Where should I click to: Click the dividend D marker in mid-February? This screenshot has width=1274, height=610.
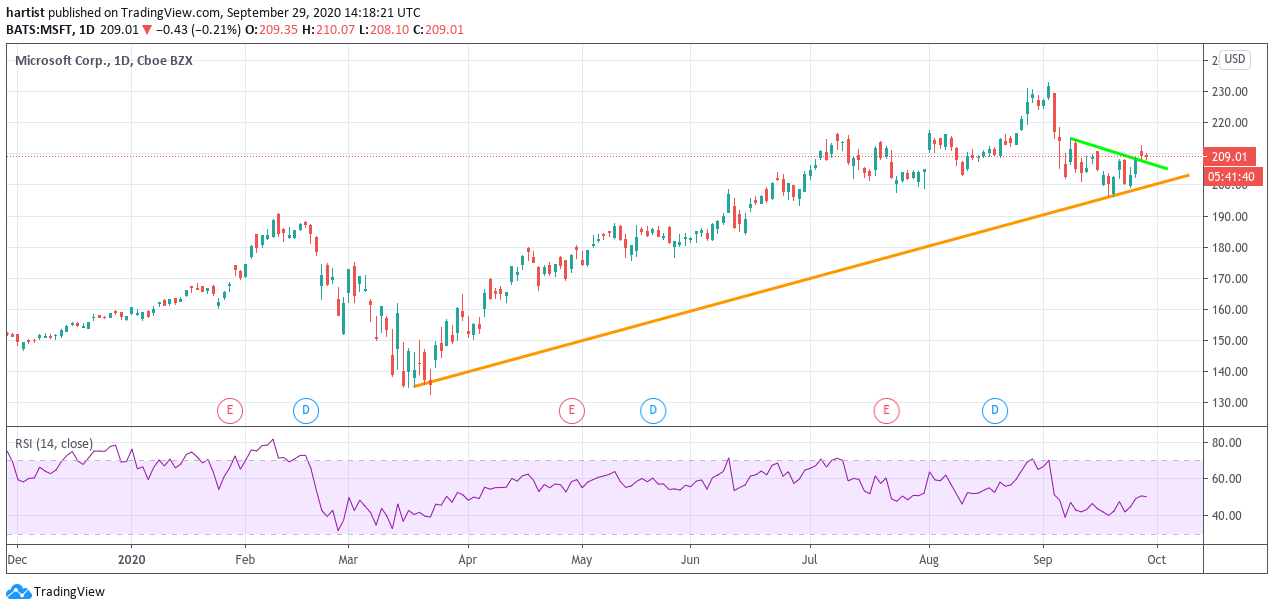pyautogui.click(x=305, y=409)
